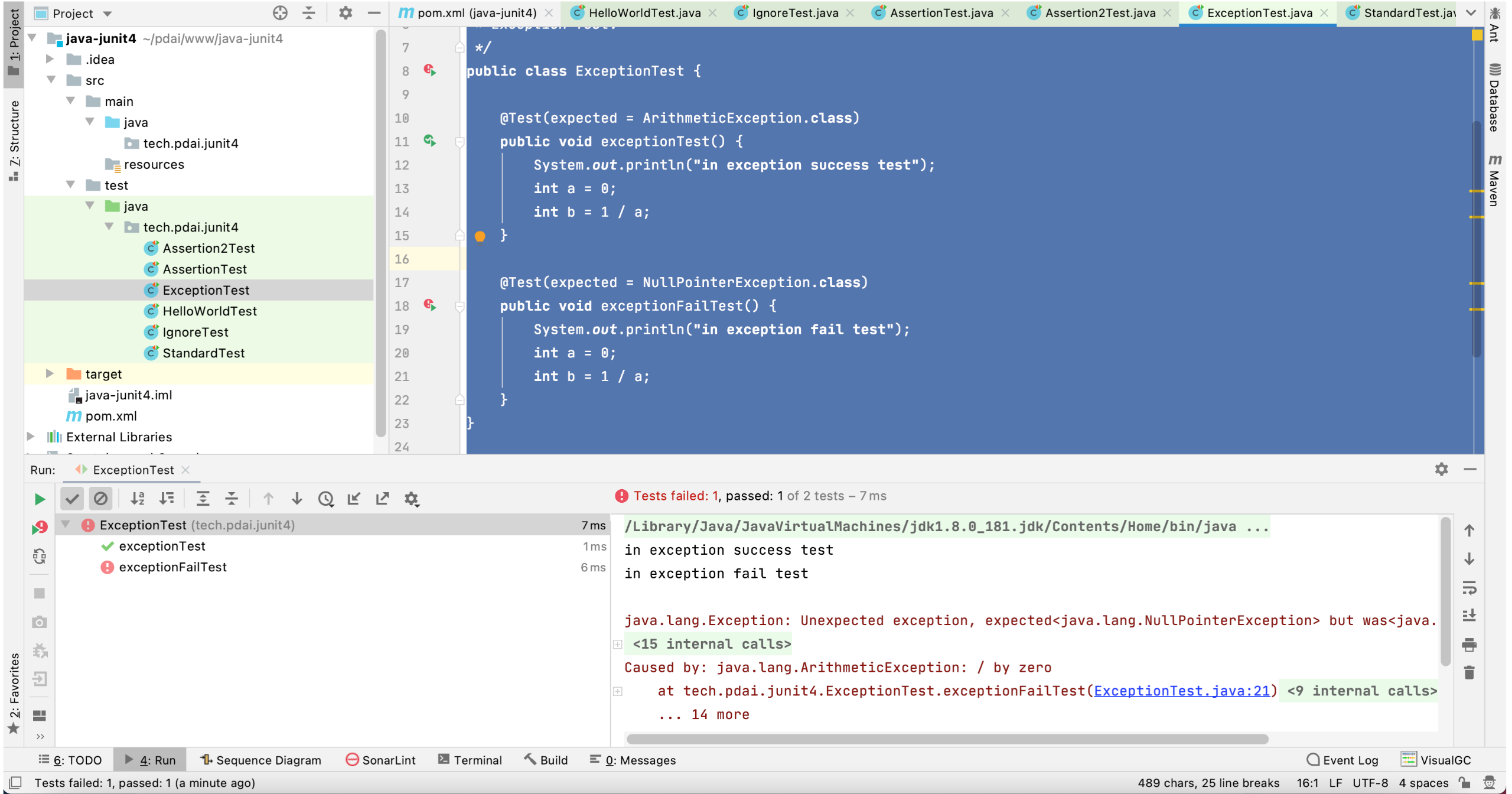The height and width of the screenshot is (794, 1512).
Task: Open the Database side panel
Action: click(x=1494, y=98)
